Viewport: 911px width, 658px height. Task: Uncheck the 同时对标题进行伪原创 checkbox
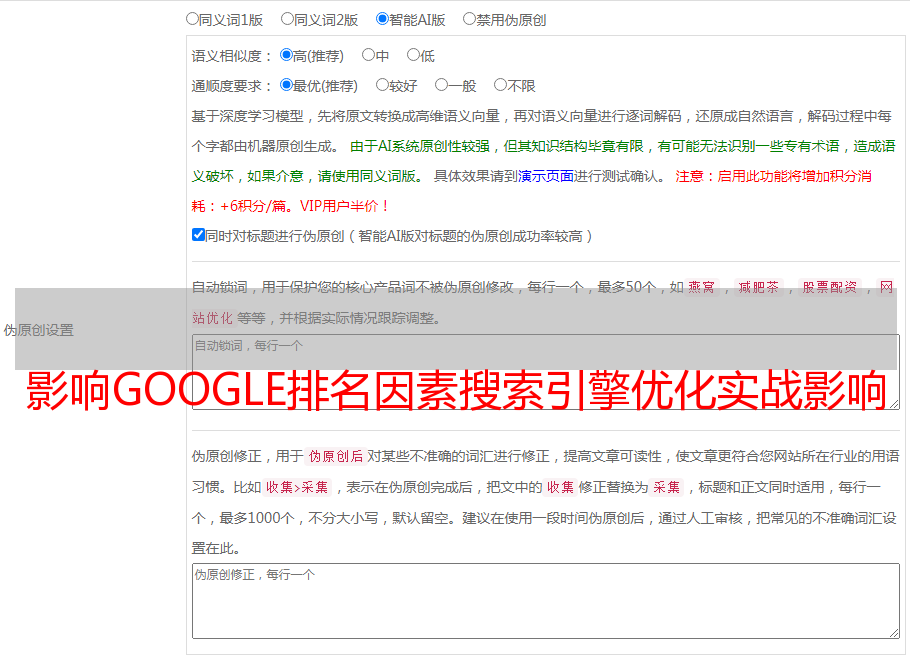198,235
